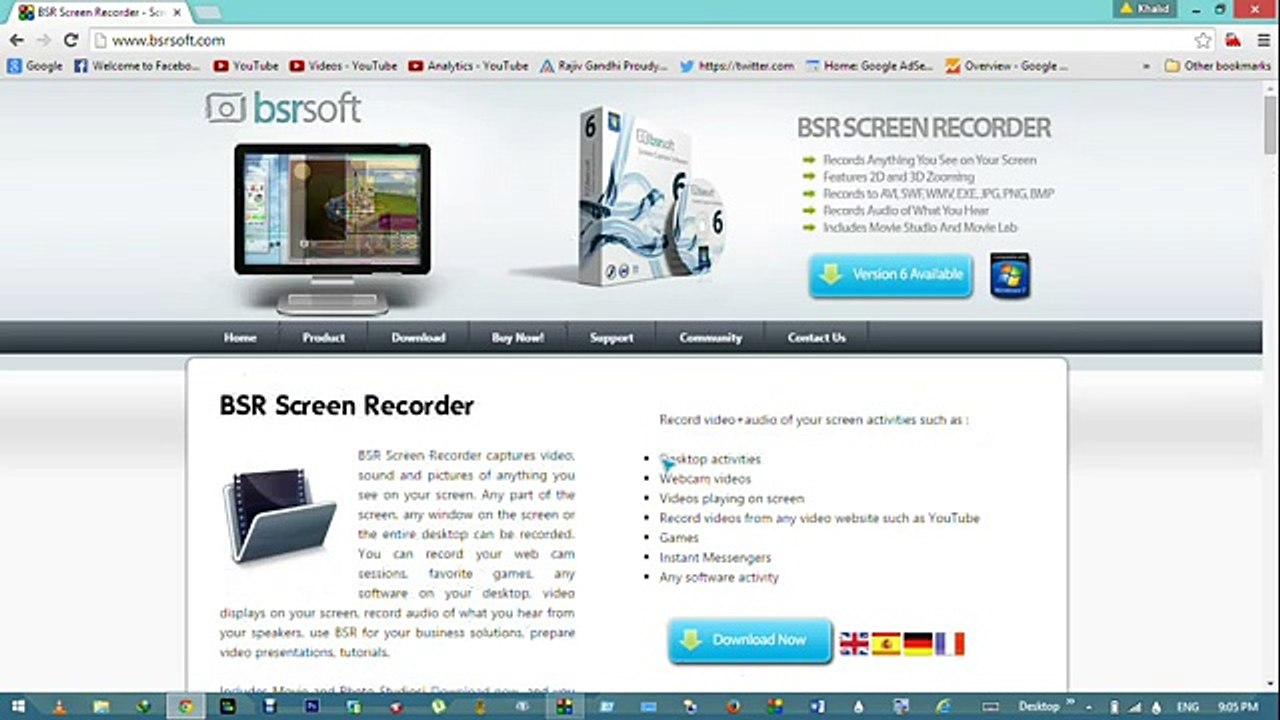Open the Buy Now! menu item
This screenshot has height=720, width=1280.
click(x=518, y=338)
